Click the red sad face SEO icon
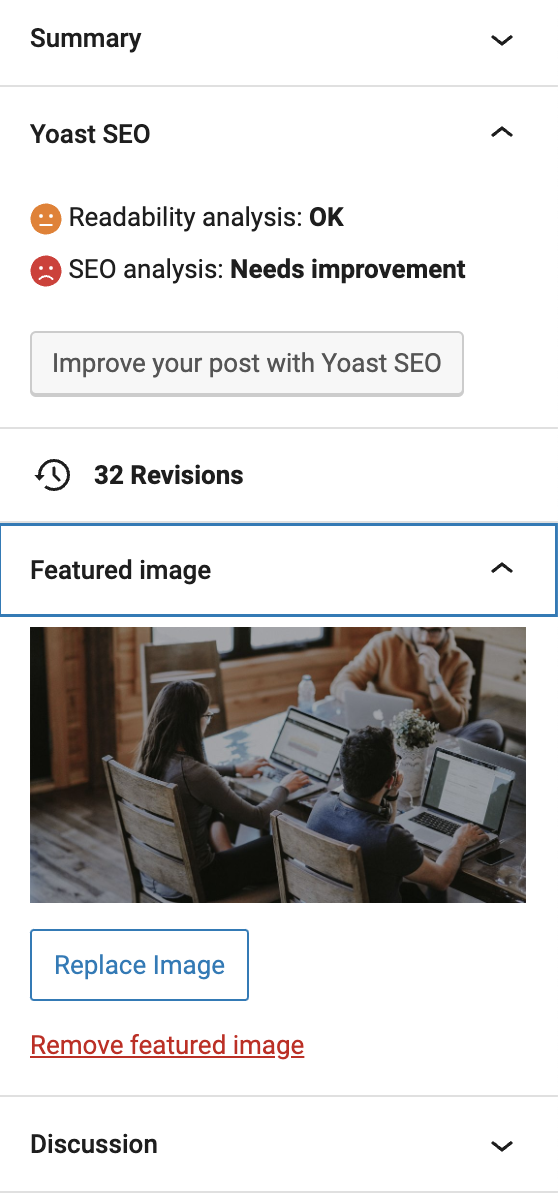 tap(46, 270)
